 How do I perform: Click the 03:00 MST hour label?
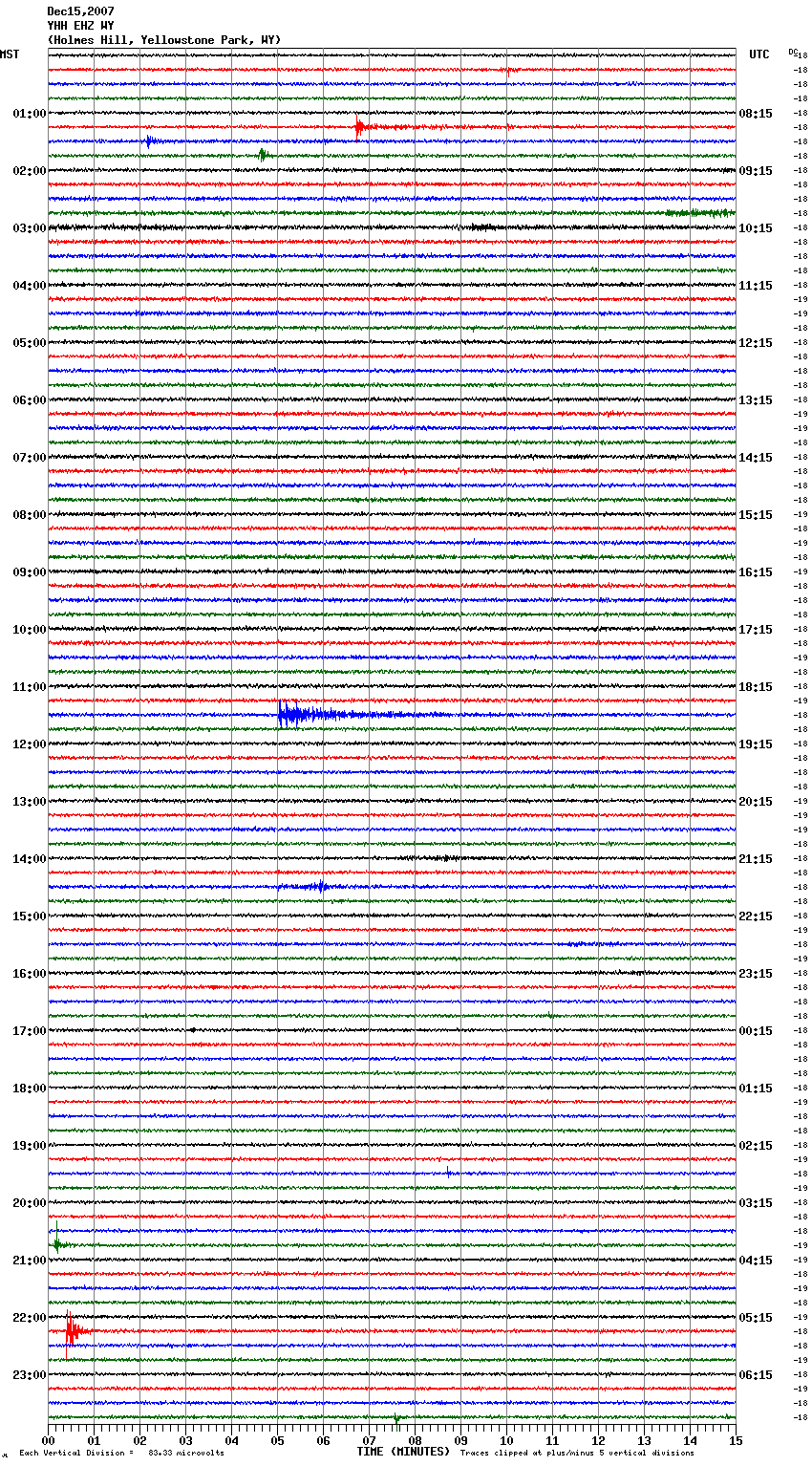coord(30,228)
